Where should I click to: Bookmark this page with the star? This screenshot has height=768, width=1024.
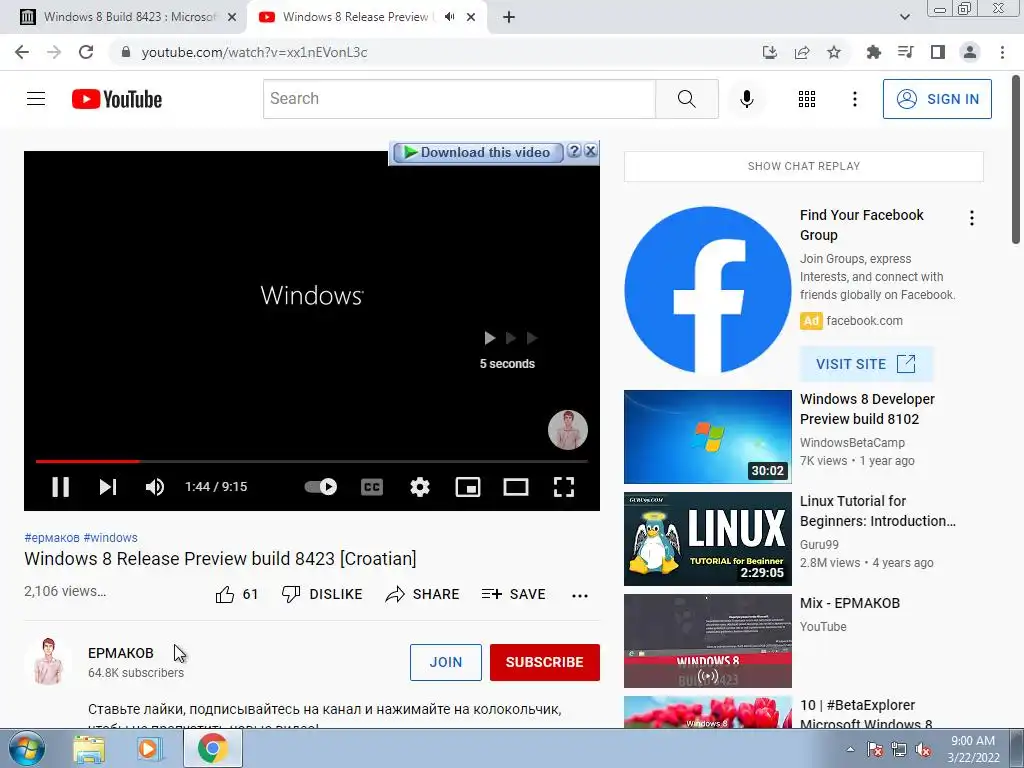tap(834, 52)
